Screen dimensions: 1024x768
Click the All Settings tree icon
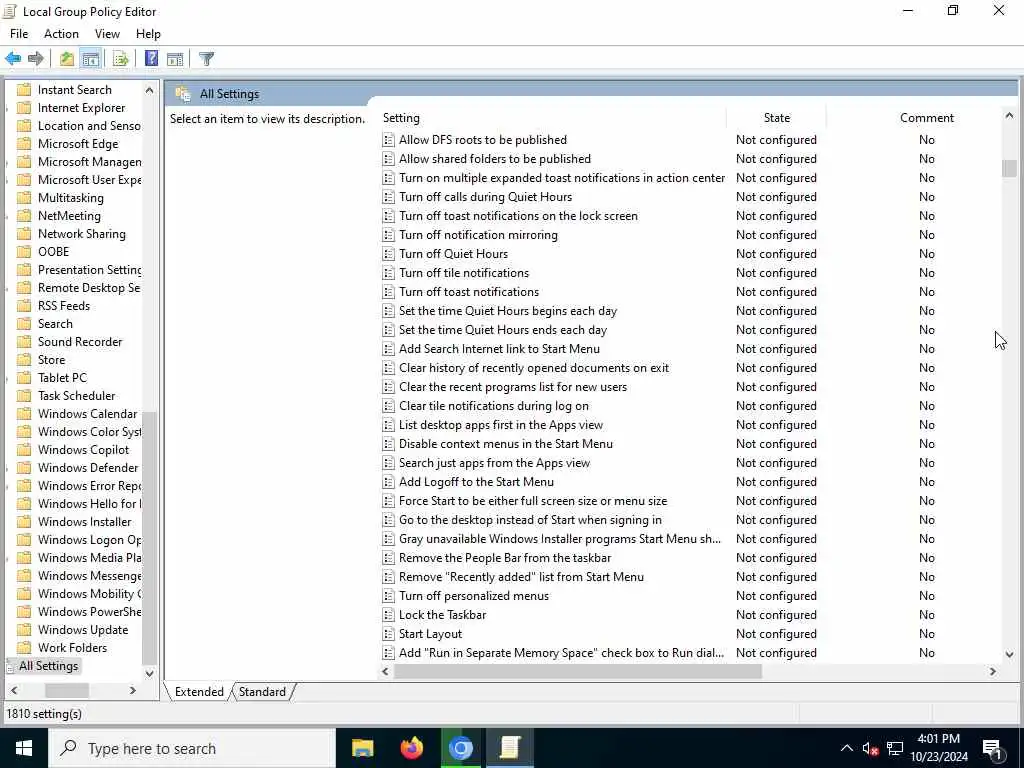point(10,666)
